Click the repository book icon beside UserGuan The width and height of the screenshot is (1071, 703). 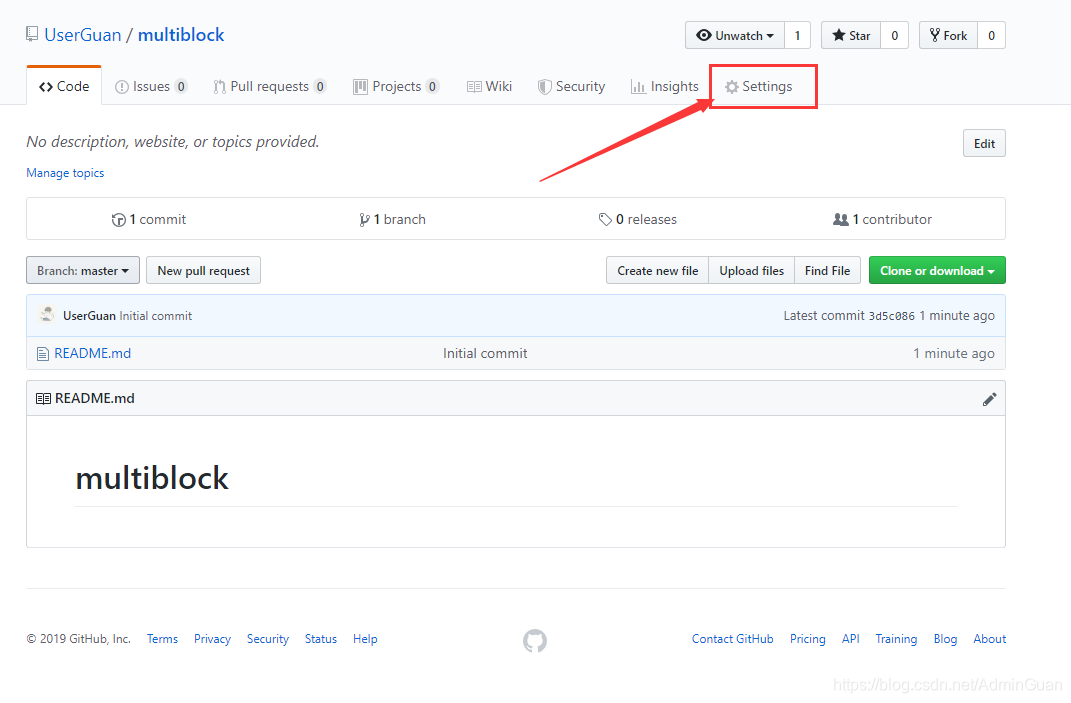[x=32, y=34]
